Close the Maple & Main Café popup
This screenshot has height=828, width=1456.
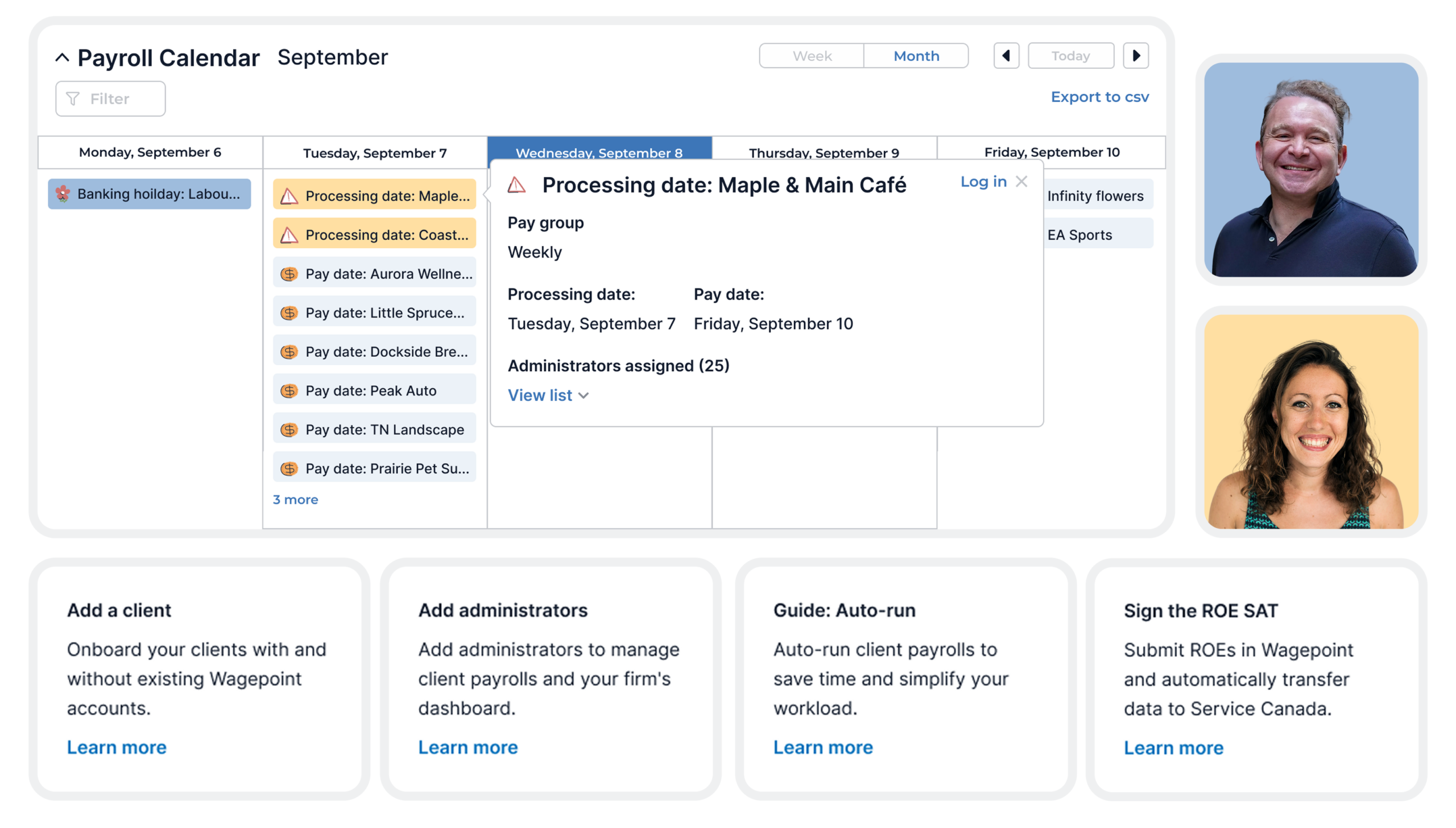tap(1021, 181)
